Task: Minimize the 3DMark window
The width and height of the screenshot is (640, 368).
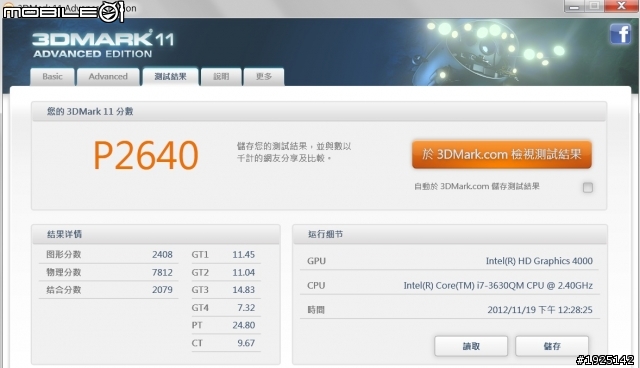Action: 574,6
